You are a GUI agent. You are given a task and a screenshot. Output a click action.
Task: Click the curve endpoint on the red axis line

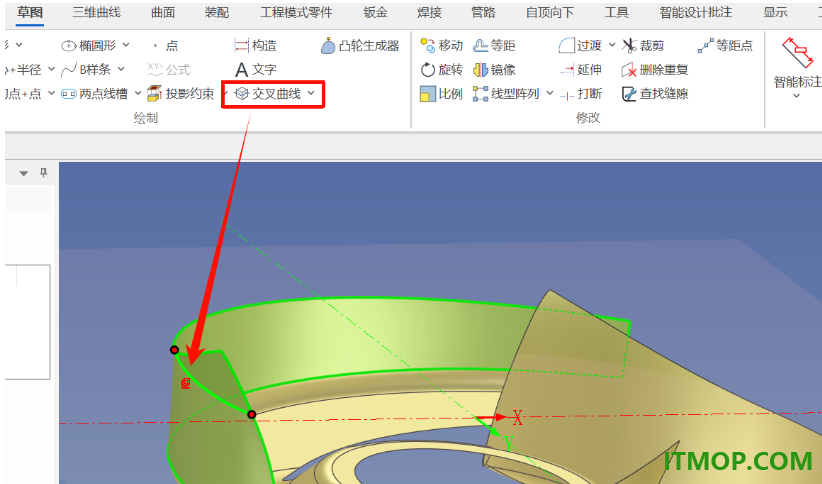tap(252, 414)
